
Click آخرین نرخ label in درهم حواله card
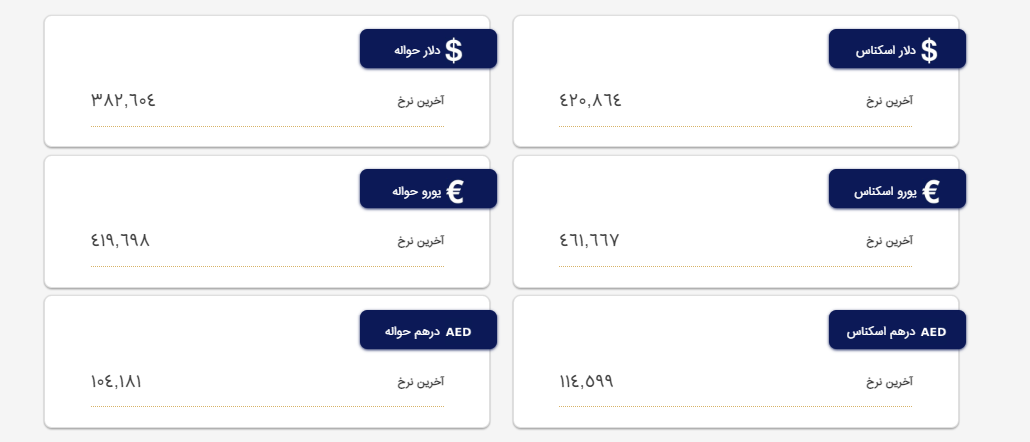(420, 382)
